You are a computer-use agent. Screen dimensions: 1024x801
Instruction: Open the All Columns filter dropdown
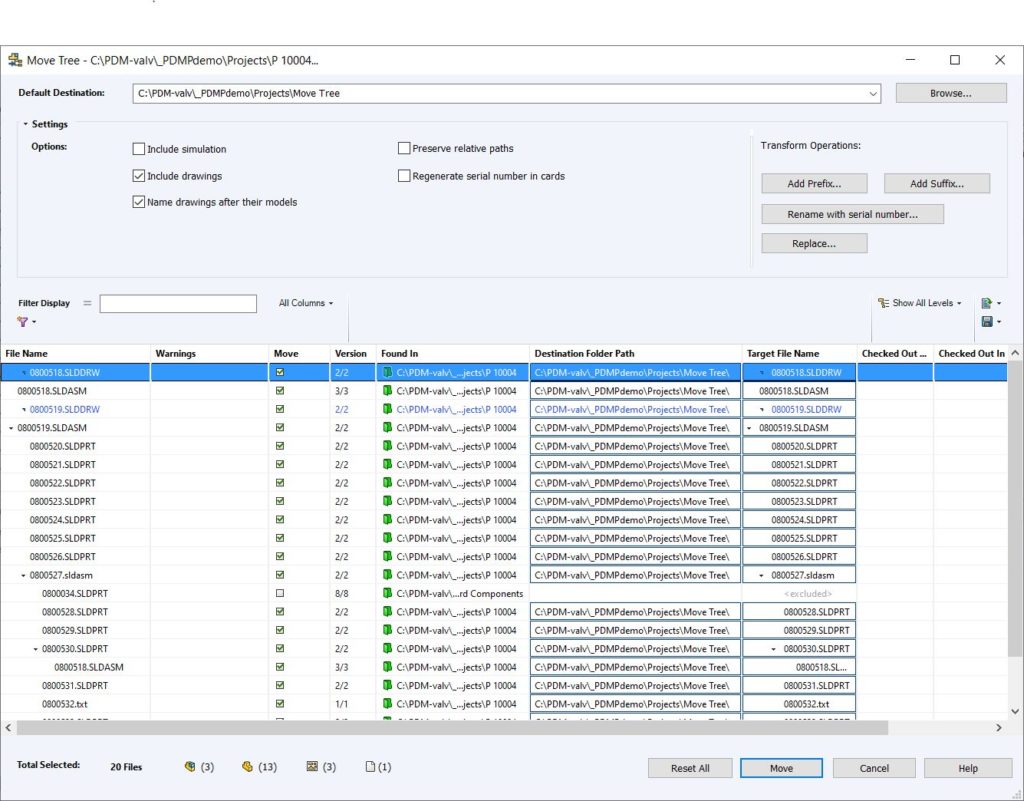coord(306,303)
